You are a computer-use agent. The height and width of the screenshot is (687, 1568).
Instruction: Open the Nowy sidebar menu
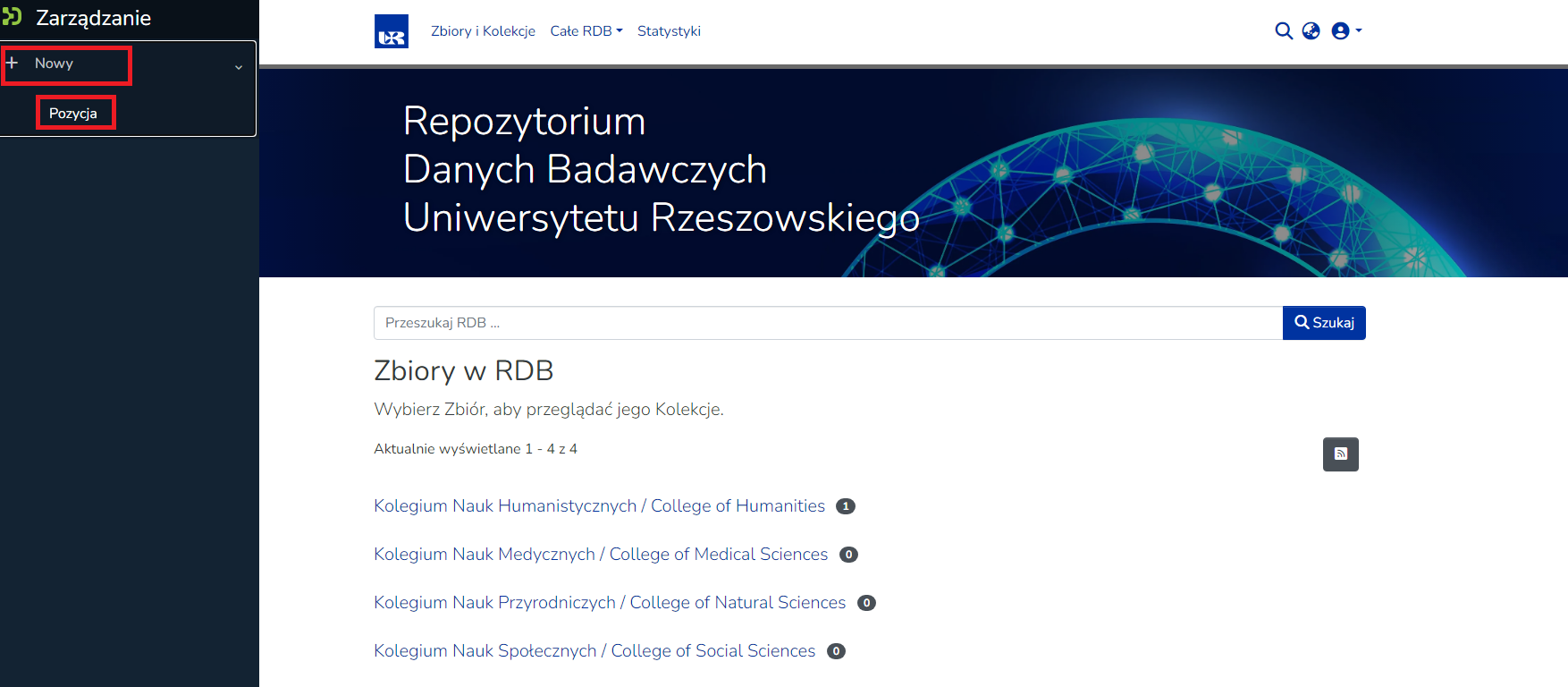54,64
